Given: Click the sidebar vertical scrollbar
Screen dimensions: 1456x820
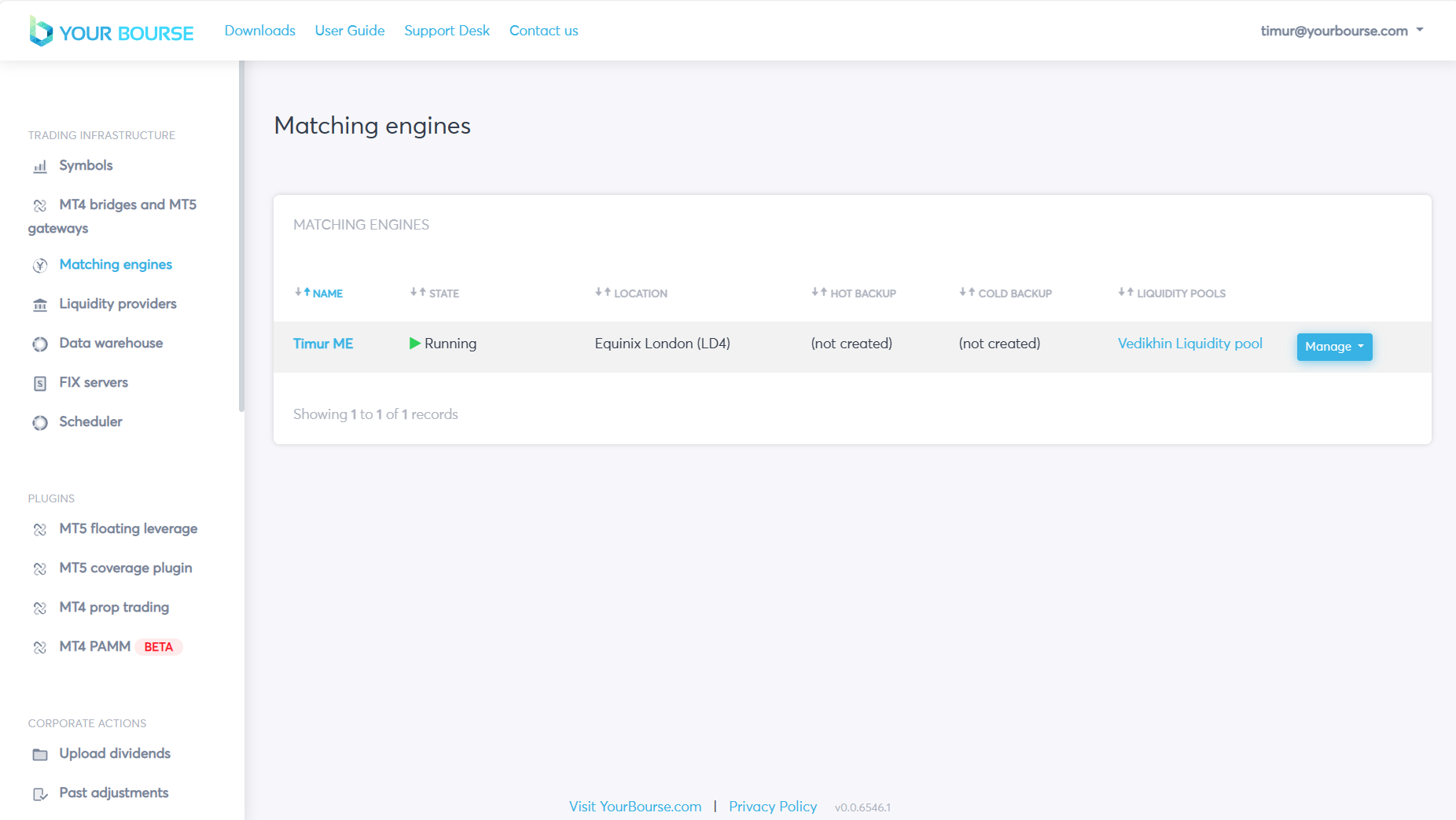Looking at the screenshot, I should [x=241, y=236].
